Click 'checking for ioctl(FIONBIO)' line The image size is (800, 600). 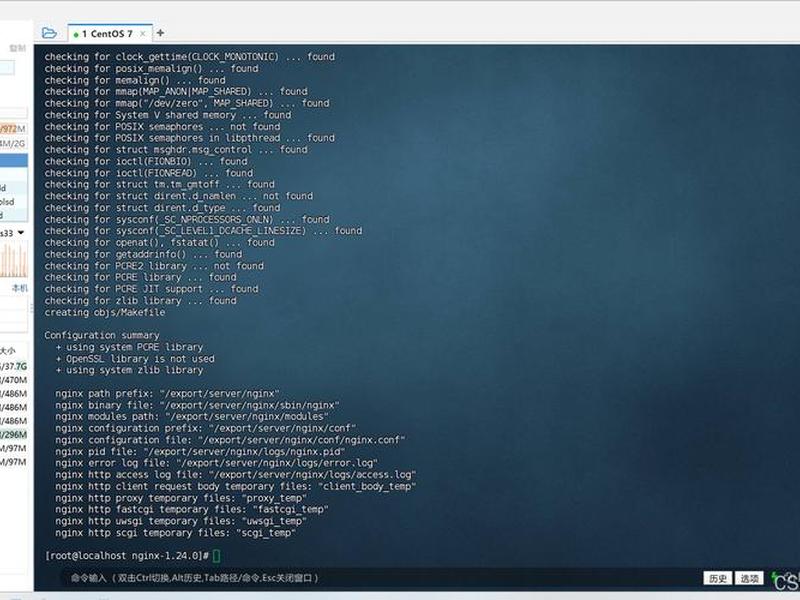coord(146,161)
